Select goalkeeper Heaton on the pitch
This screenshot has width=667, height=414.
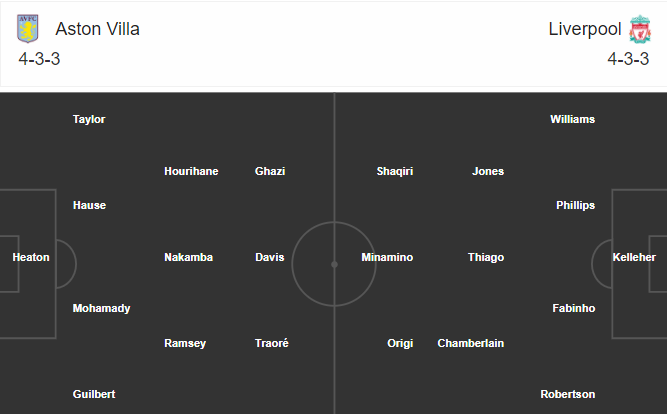(31, 257)
